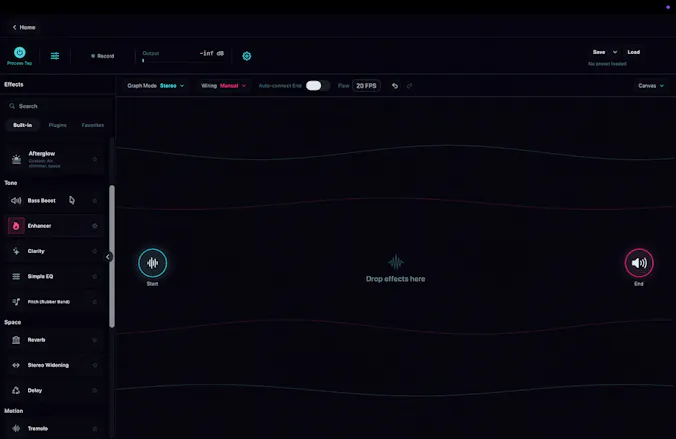
Task: Click the back chevron beside Home
Action: coord(14,27)
